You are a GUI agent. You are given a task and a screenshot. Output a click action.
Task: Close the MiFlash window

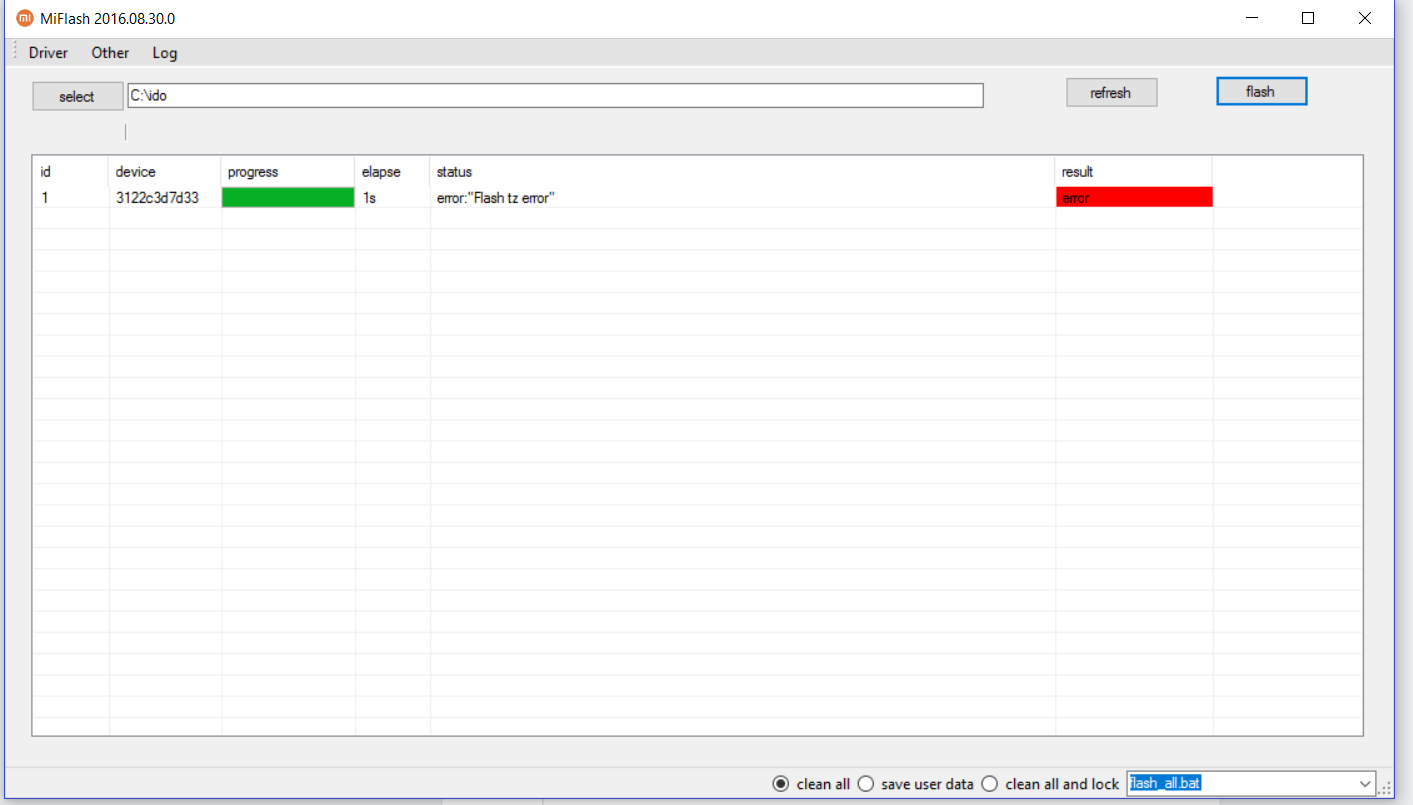[x=1365, y=18]
